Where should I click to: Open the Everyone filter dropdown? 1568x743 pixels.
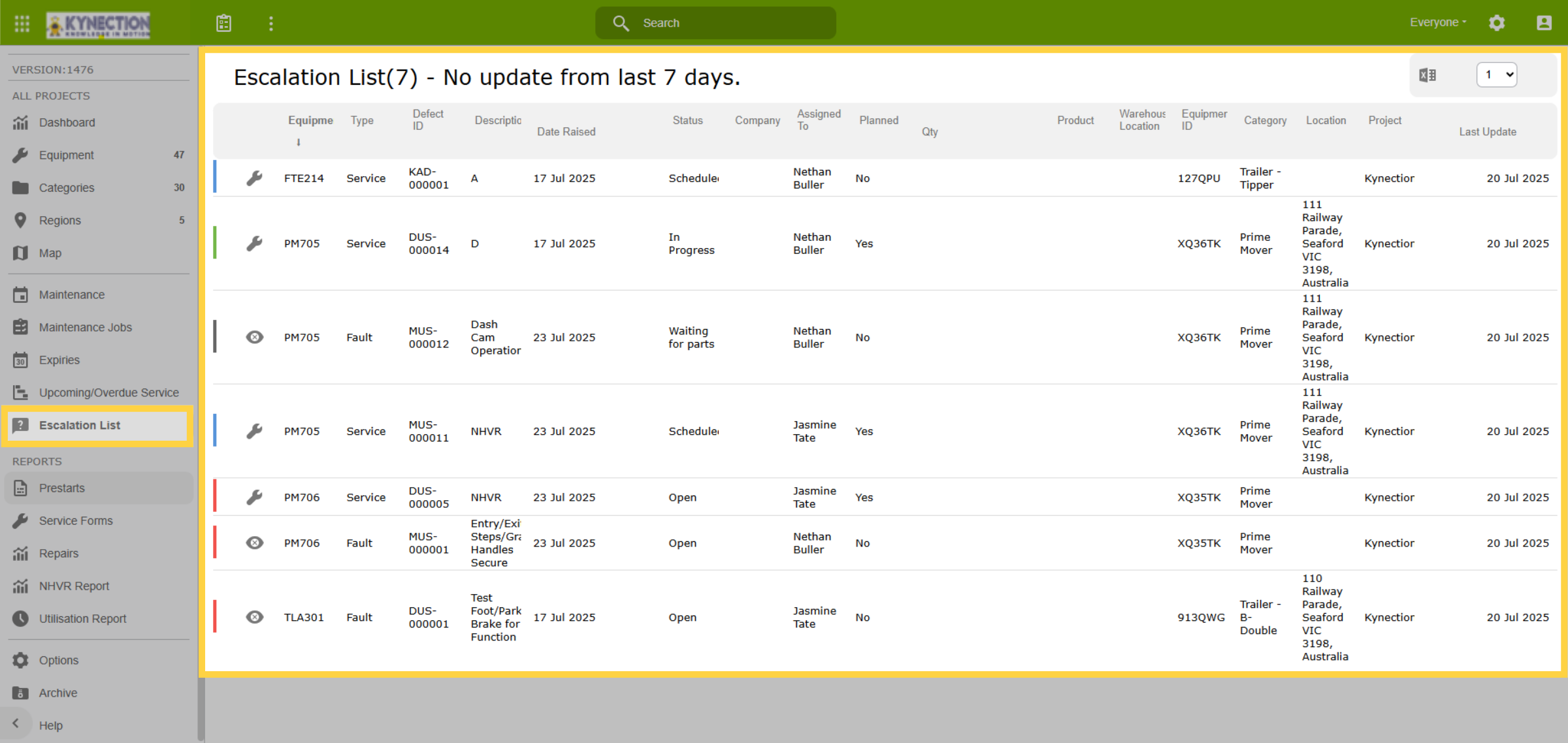coord(1438,22)
